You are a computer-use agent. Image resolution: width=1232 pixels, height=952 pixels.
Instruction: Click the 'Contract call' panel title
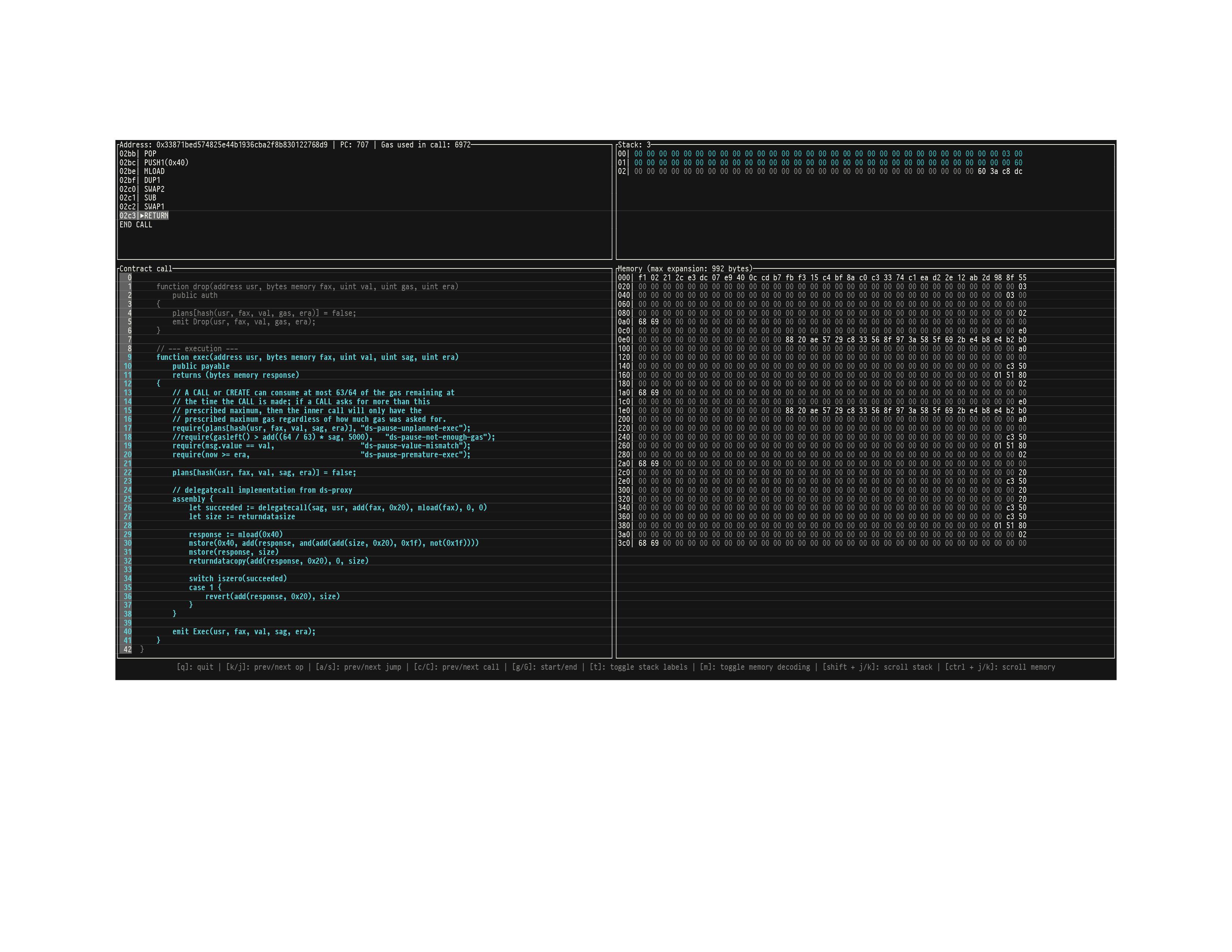(145, 268)
